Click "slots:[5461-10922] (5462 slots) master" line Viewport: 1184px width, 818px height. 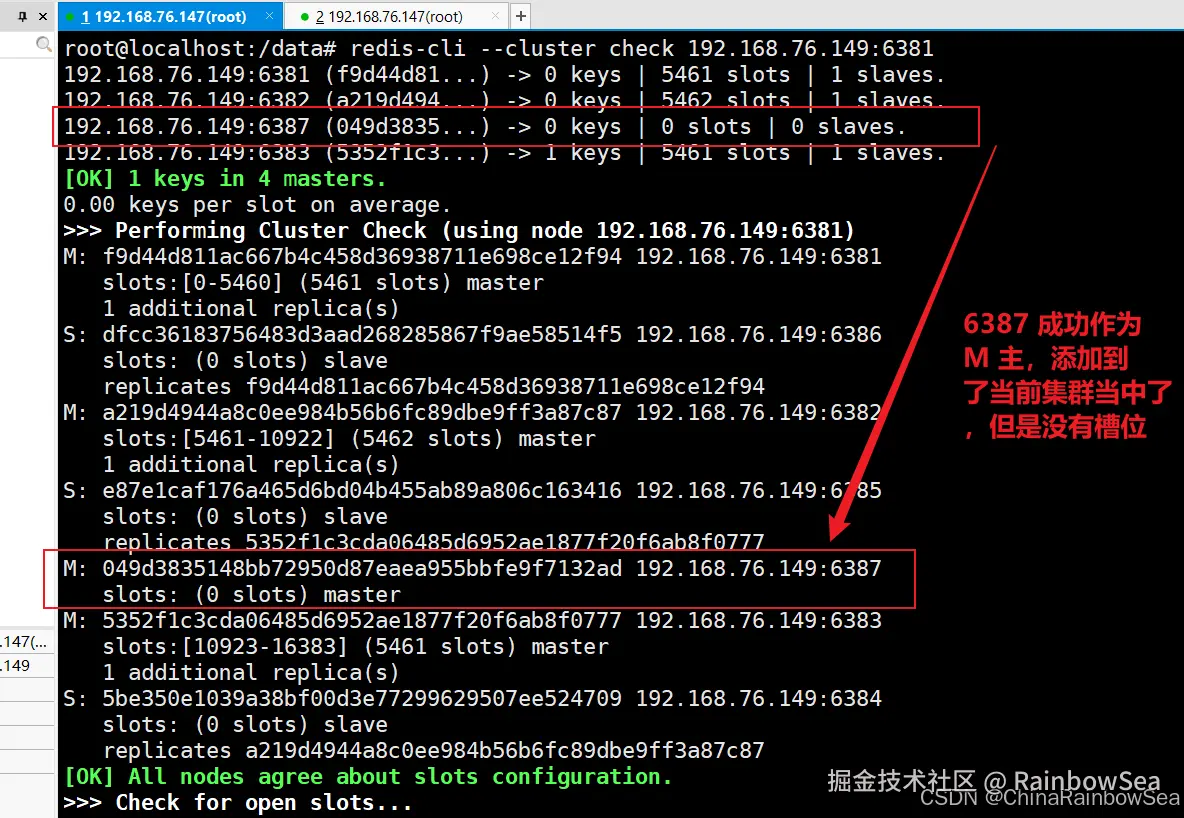pos(350,438)
